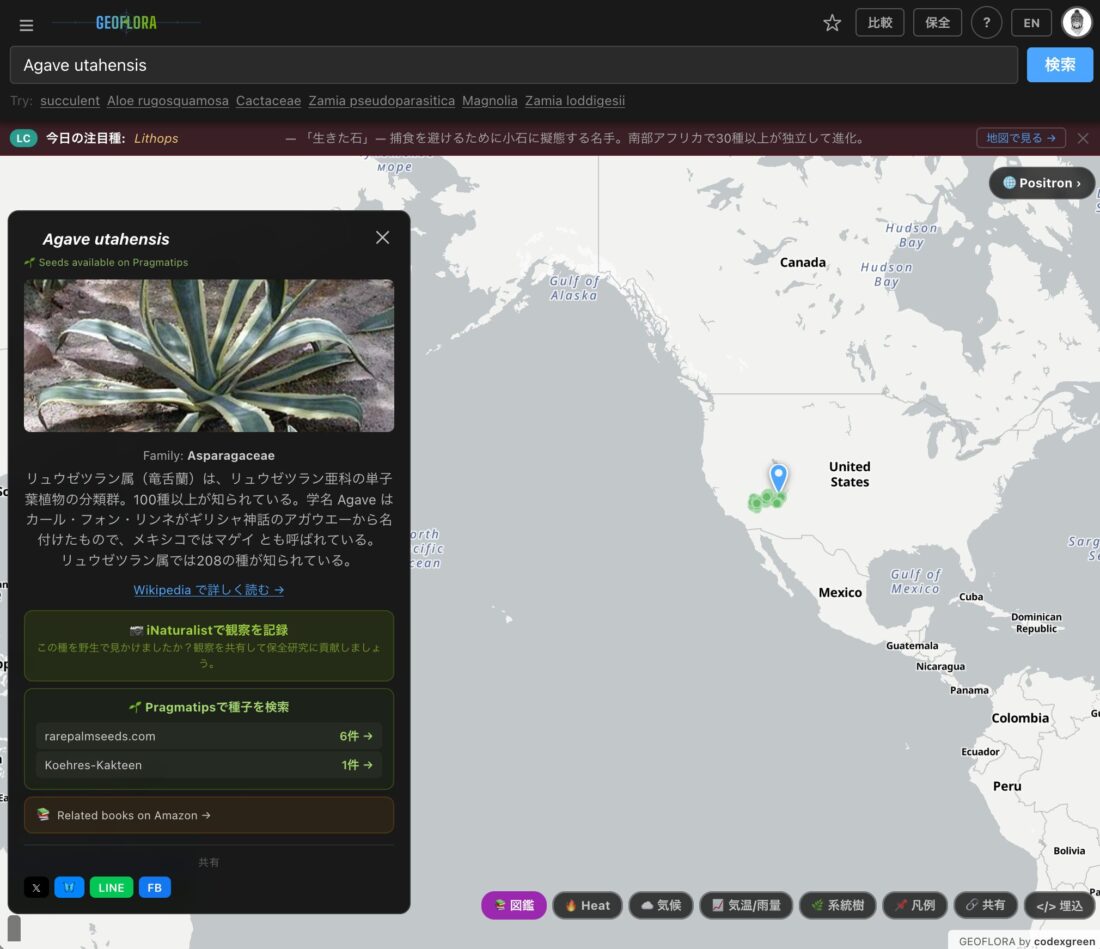The height and width of the screenshot is (949, 1100).
Task: Open the help question mark button
Action: pos(986,23)
